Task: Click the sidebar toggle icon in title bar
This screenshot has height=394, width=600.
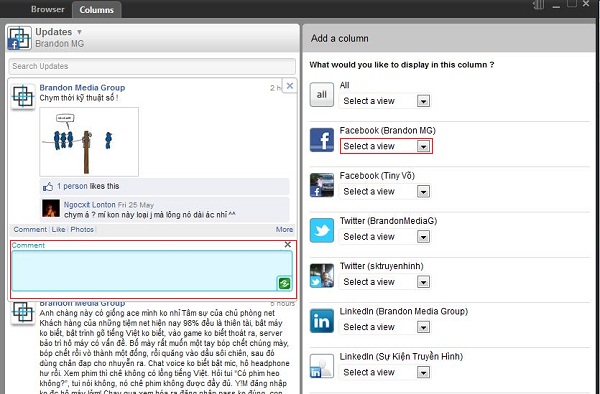Action: coord(538,5)
